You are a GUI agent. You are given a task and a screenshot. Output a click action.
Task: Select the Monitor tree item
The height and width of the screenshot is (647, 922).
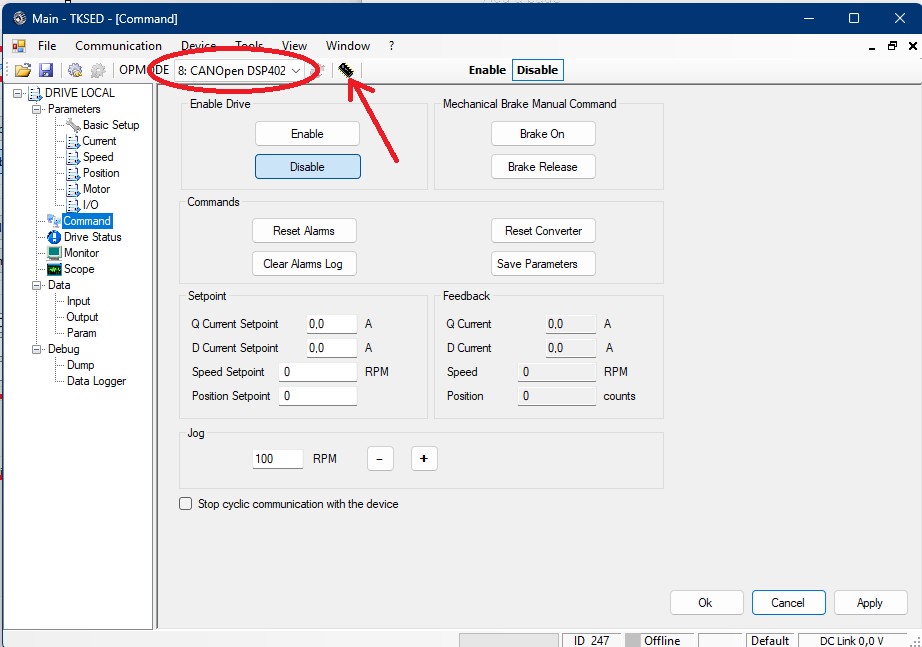pyautogui.click(x=81, y=253)
